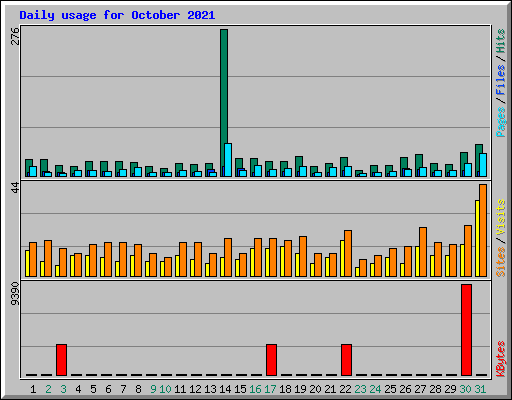
Task: Click green weekend day label '3'
Action: click(x=63, y=389)
